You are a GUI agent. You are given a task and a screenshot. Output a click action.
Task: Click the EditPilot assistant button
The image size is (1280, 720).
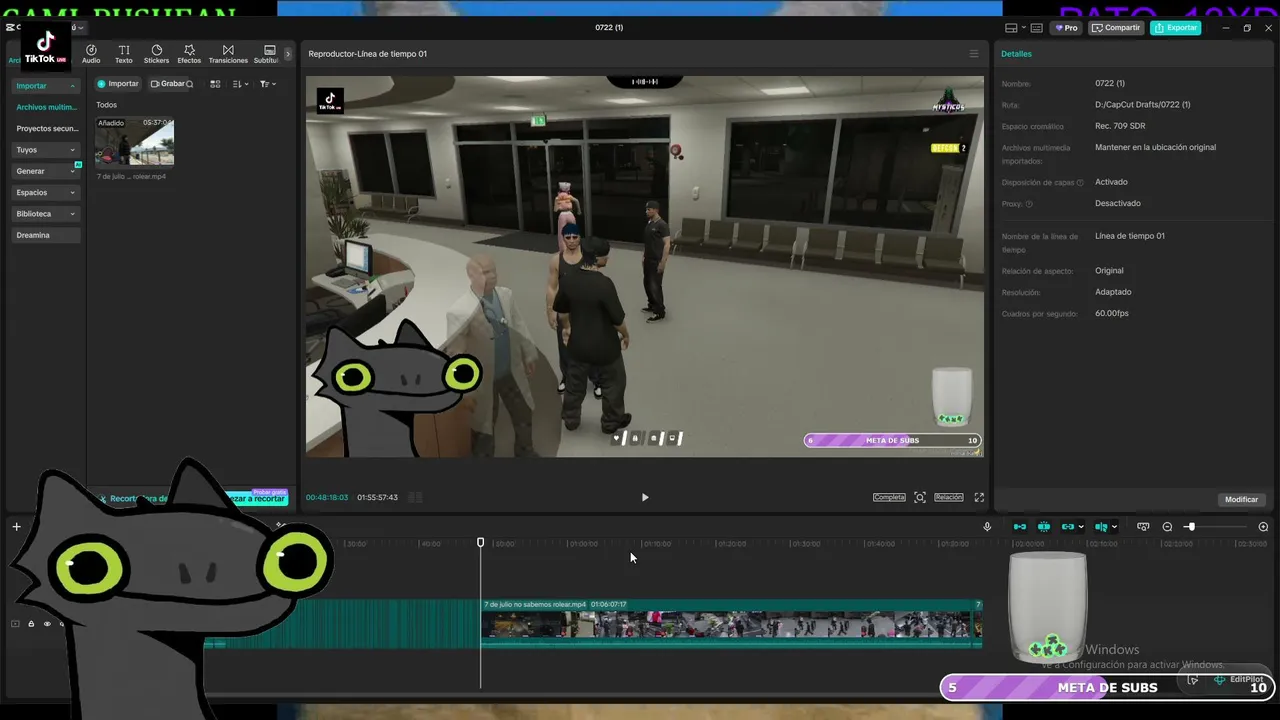point(1240,680)
